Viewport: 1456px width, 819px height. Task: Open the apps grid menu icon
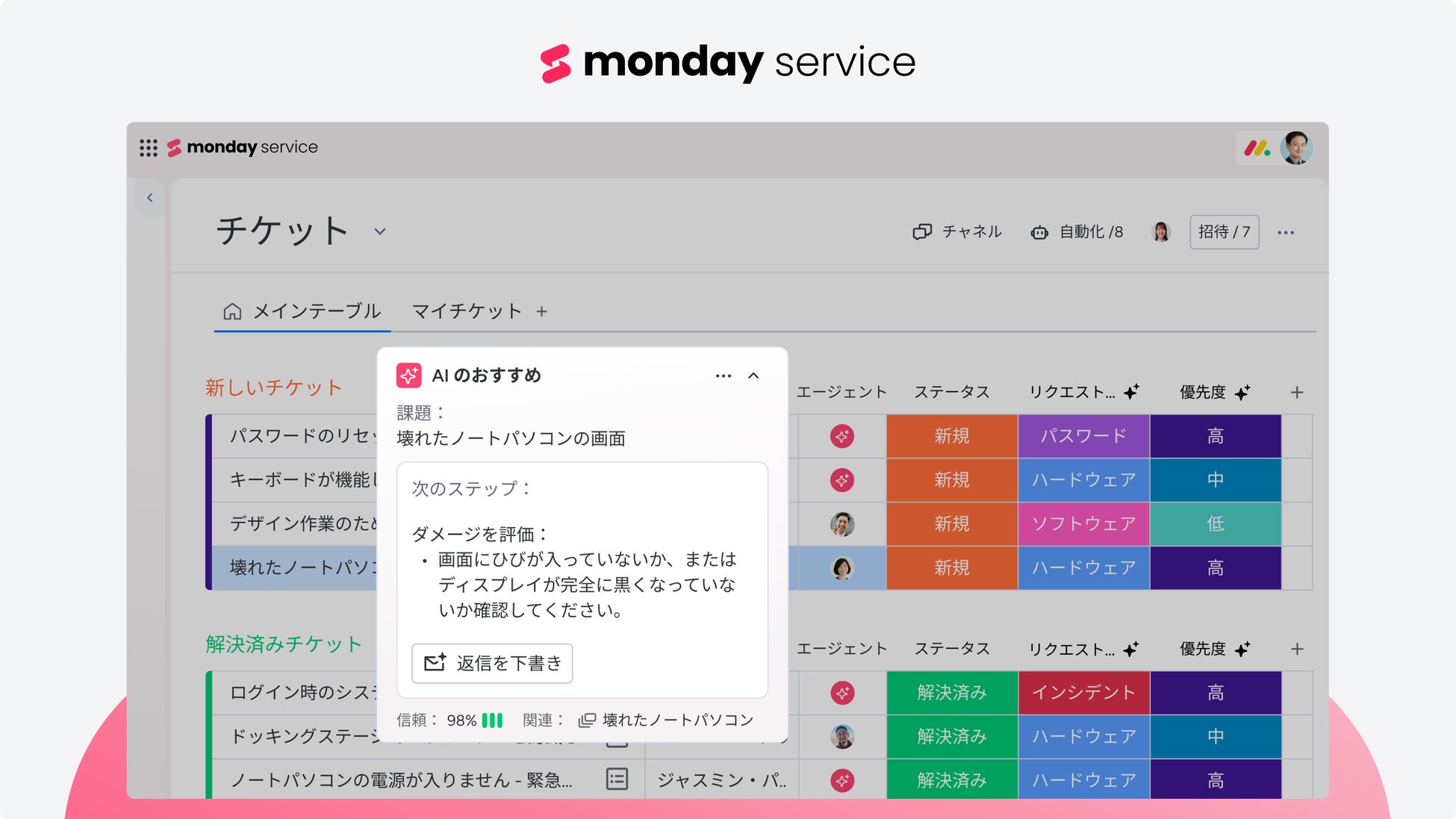coord(149,148)
